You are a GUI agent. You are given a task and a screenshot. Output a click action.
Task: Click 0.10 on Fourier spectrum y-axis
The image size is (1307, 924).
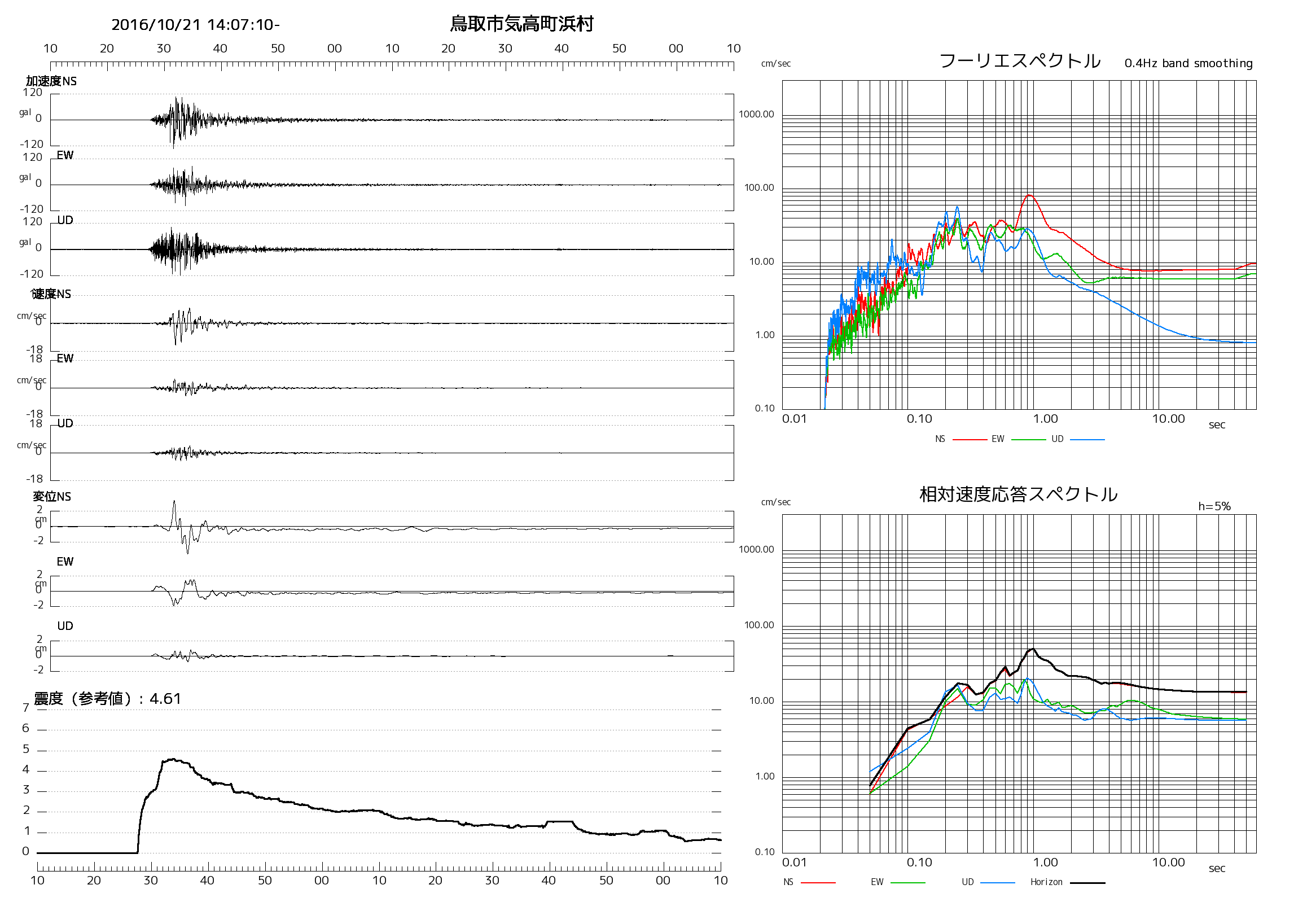click(x=765, y=409)
